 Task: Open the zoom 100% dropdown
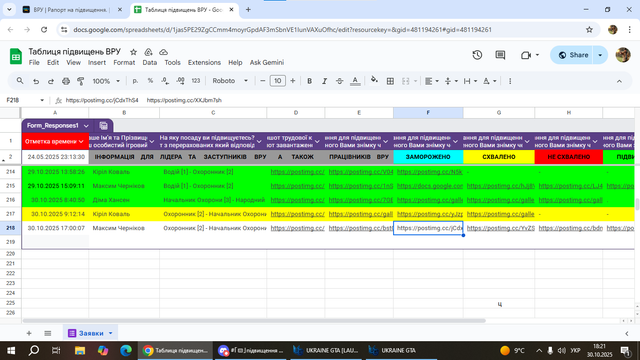[x=106, y=81]
